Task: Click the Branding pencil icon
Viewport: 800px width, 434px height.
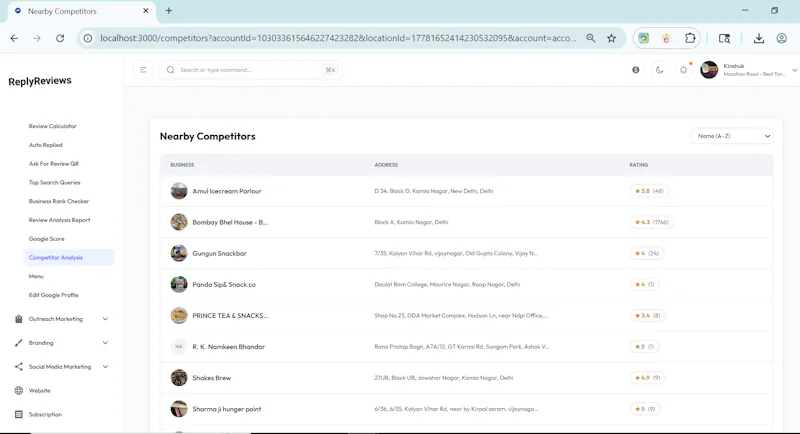Action: click(x=19, y=343)
